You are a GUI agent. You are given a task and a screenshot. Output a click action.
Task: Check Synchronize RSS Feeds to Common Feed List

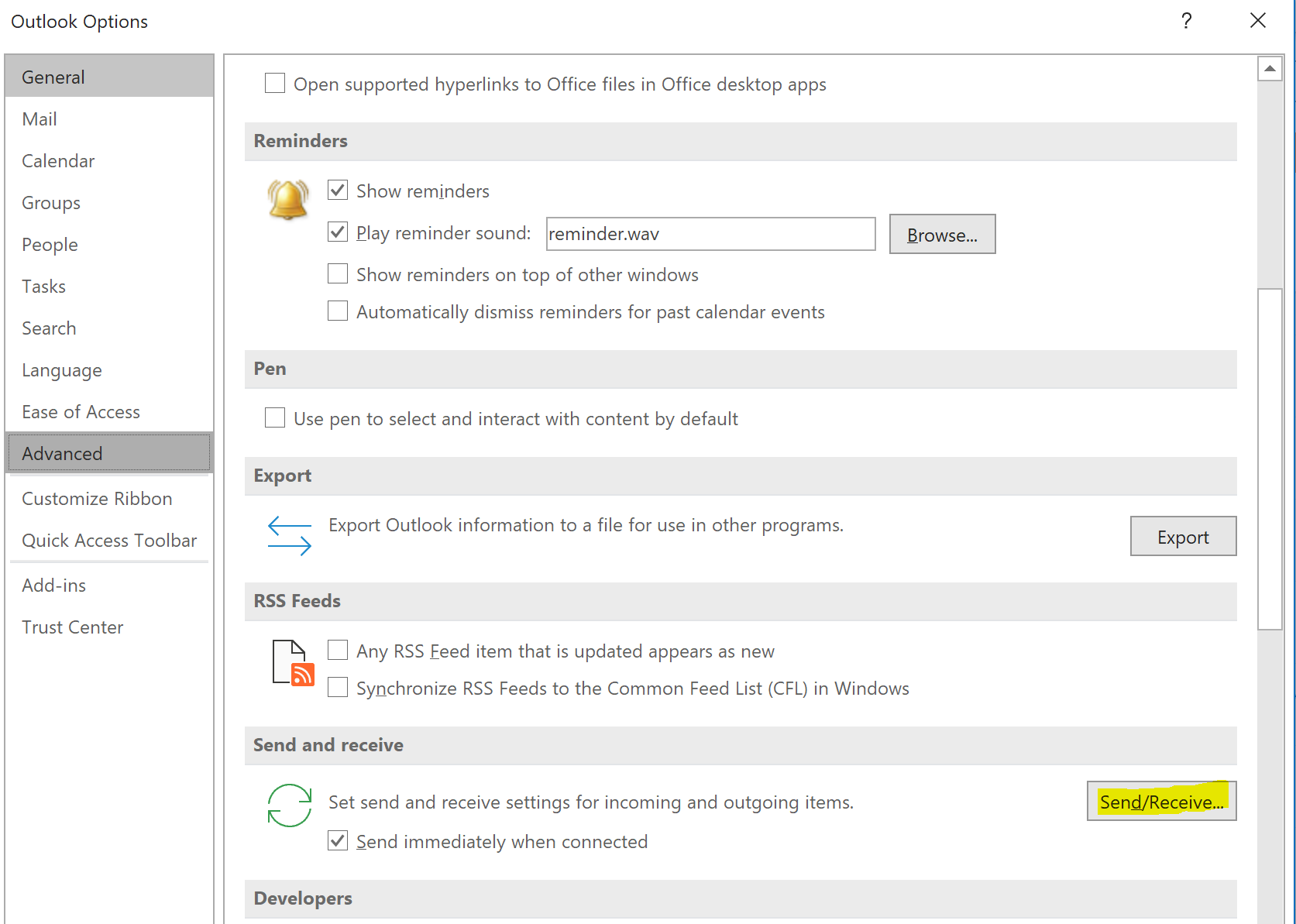coord(338,687)
